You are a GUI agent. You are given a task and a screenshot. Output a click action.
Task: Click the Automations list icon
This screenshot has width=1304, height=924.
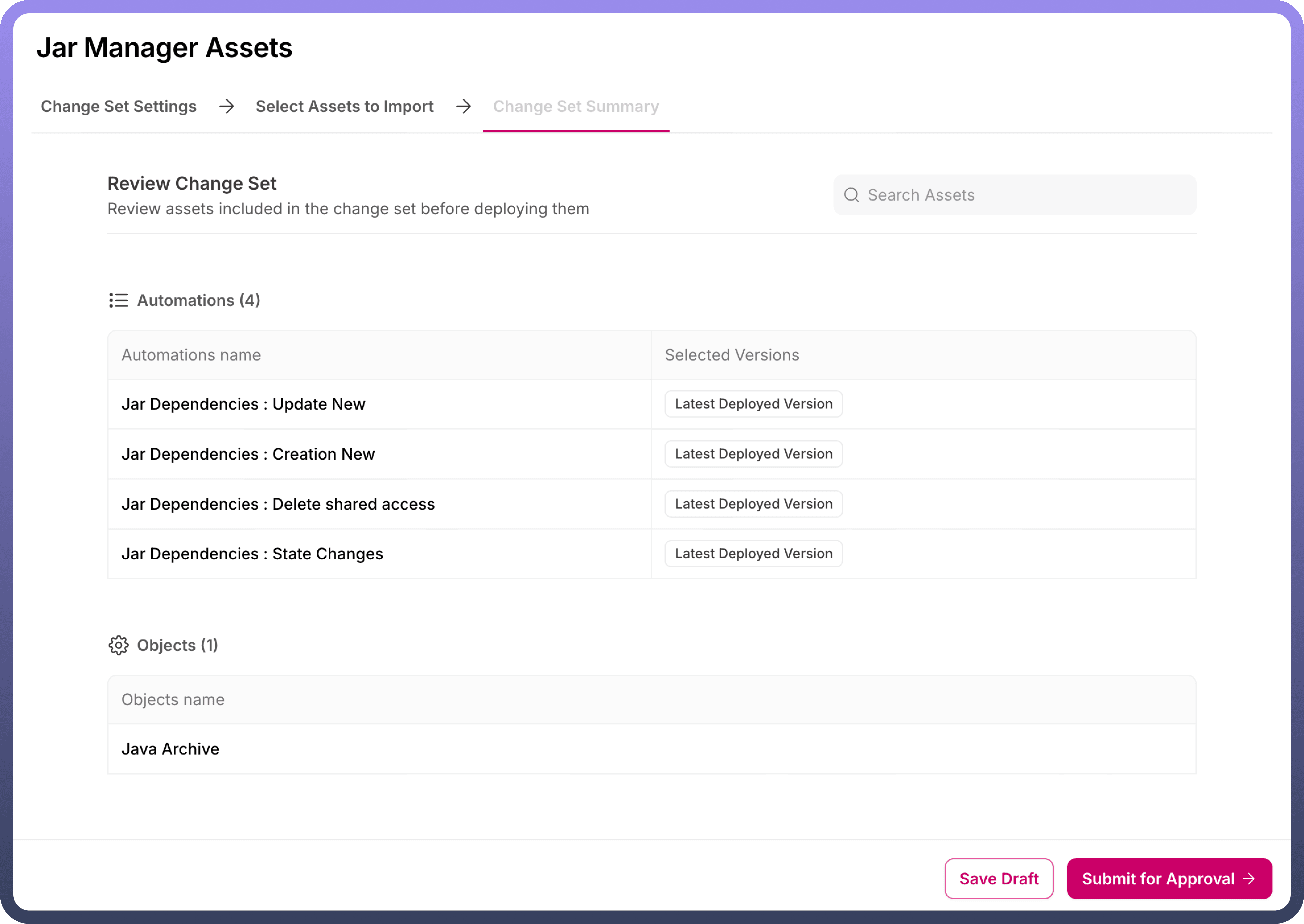[x=118, y=300]
